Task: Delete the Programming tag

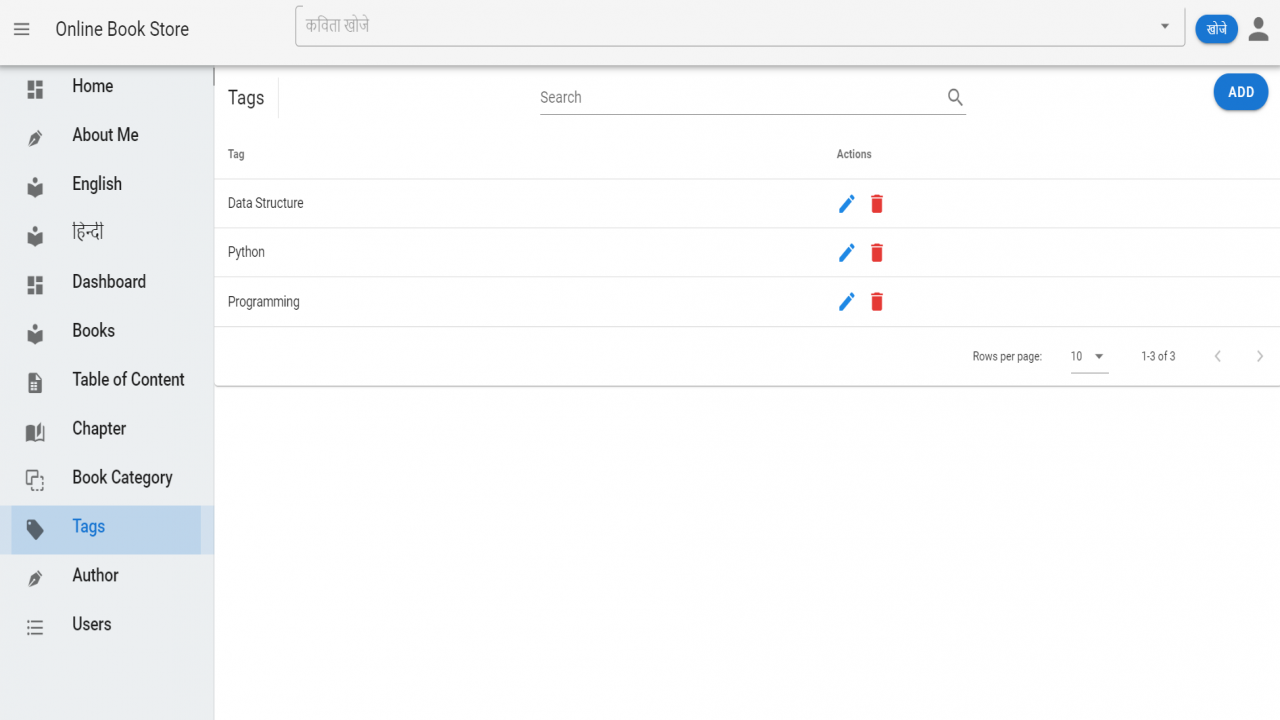Action: point(877,302)
